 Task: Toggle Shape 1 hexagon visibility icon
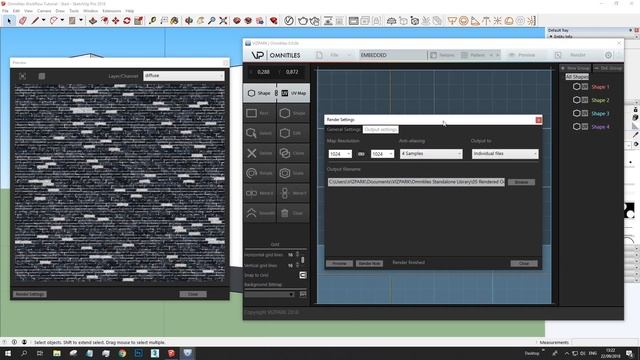point(576,87)
